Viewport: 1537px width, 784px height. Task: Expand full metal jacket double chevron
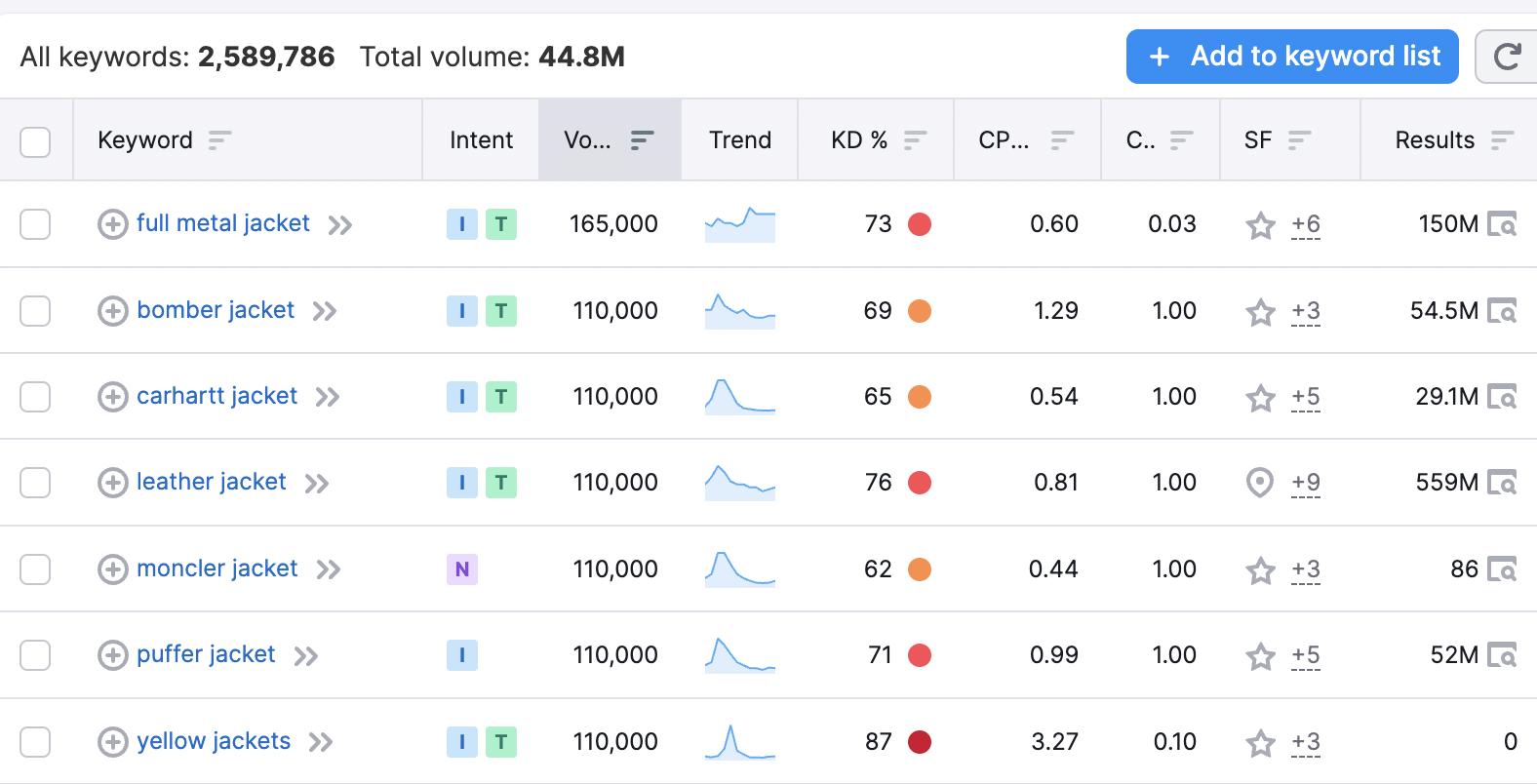point(340,226)
